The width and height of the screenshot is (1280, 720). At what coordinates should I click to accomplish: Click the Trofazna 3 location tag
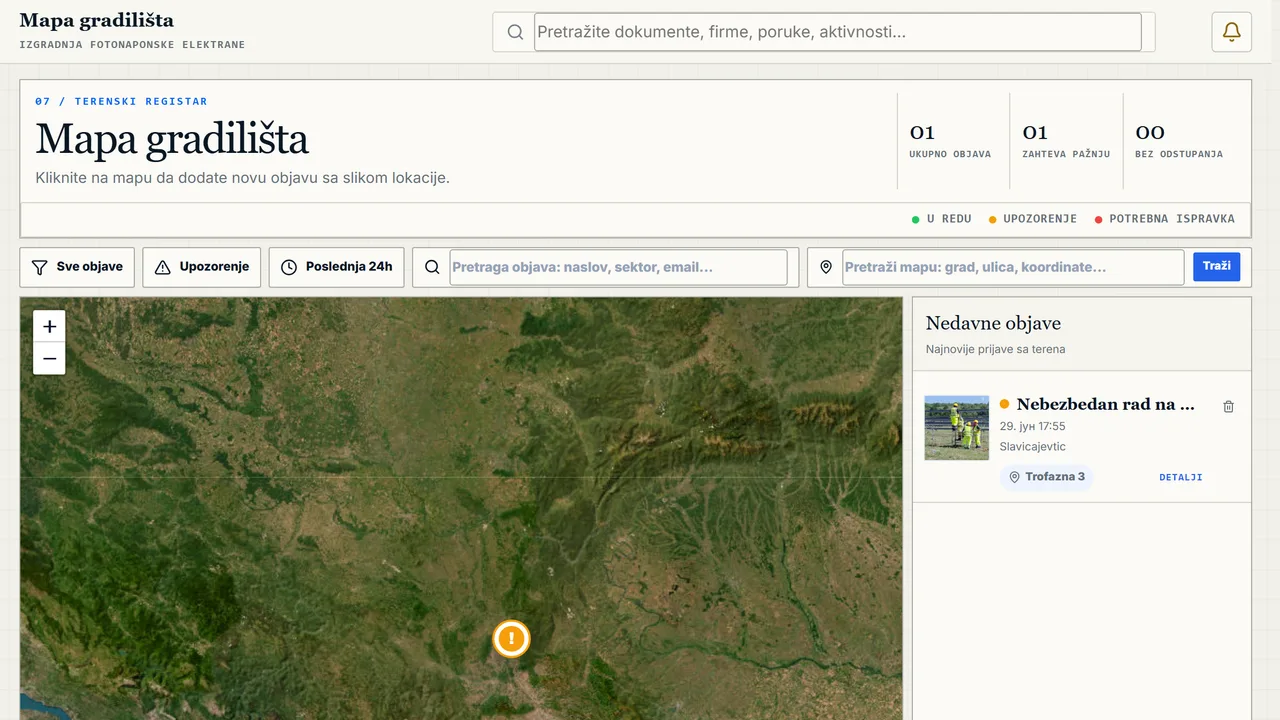point(1046,477)
